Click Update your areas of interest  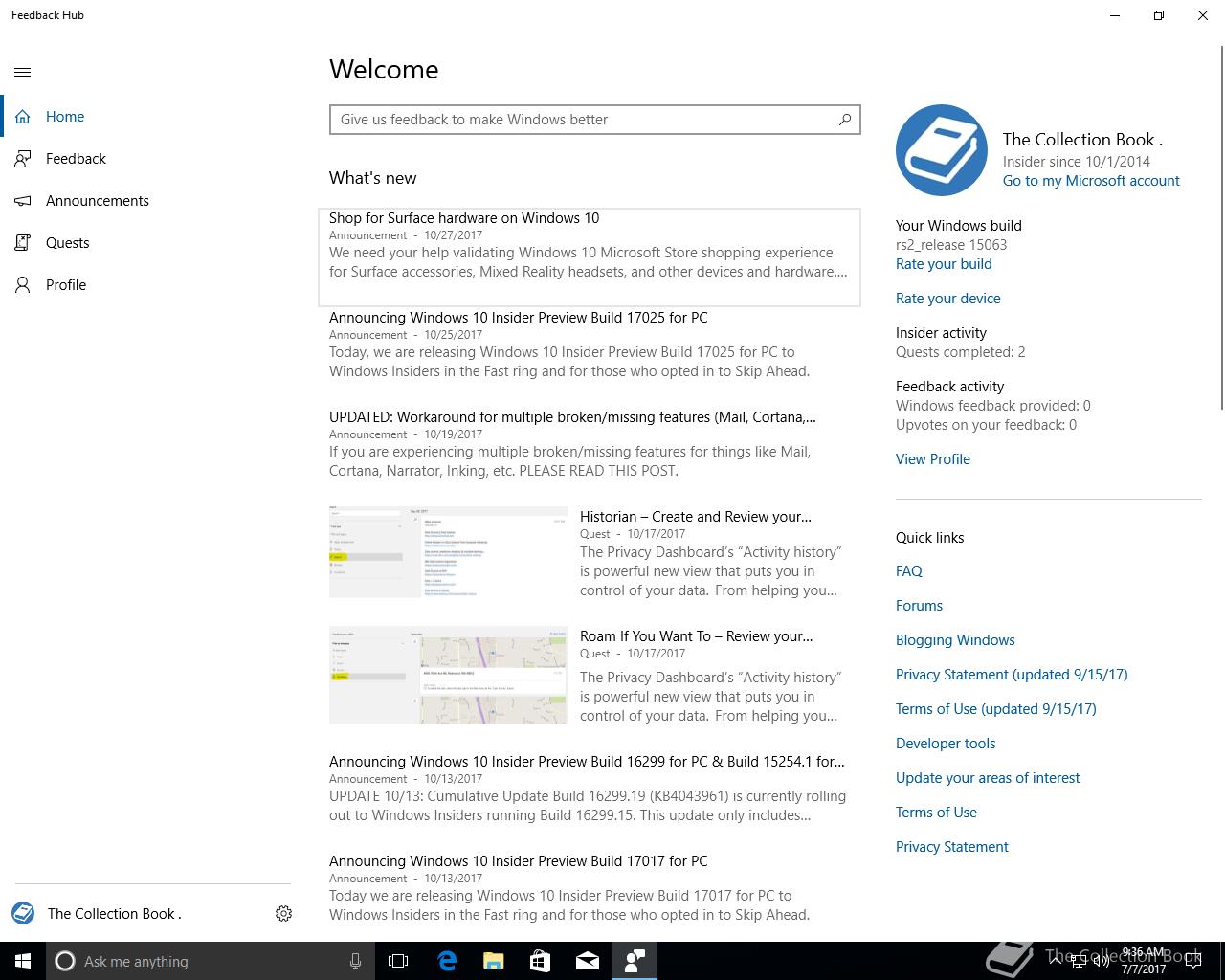988,778
